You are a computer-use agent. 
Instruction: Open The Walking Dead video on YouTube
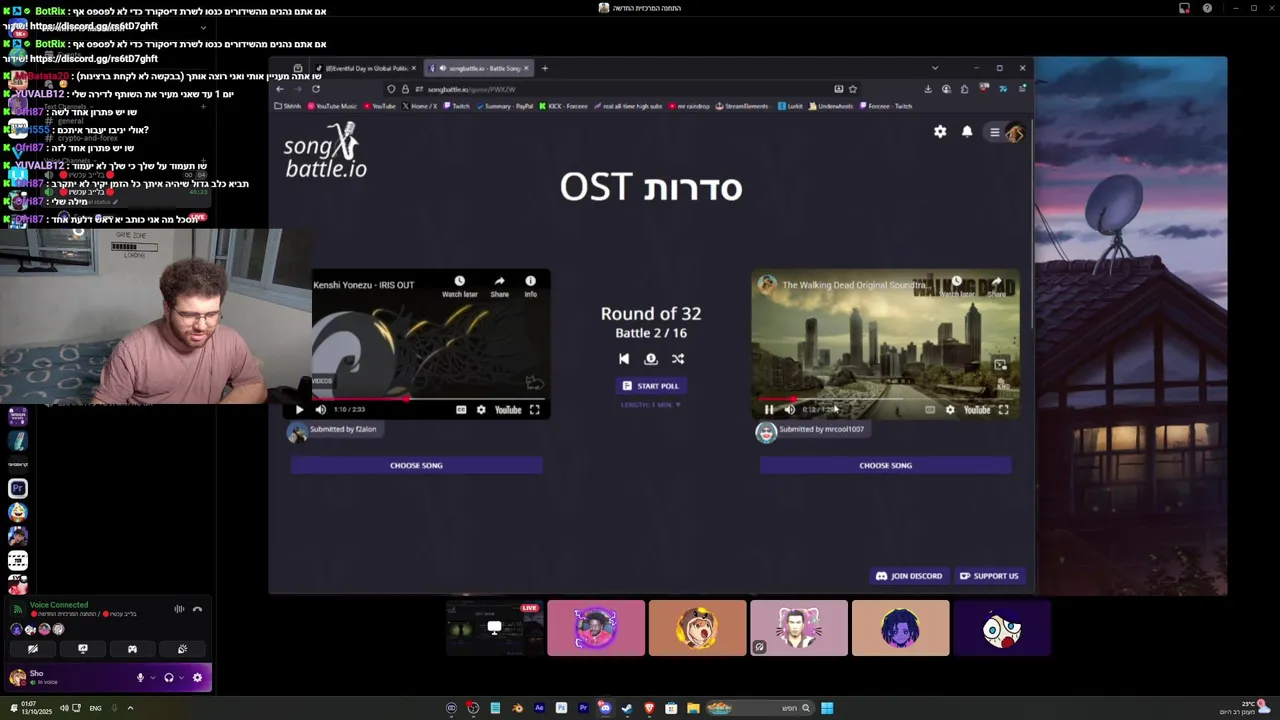click(977, 410)
